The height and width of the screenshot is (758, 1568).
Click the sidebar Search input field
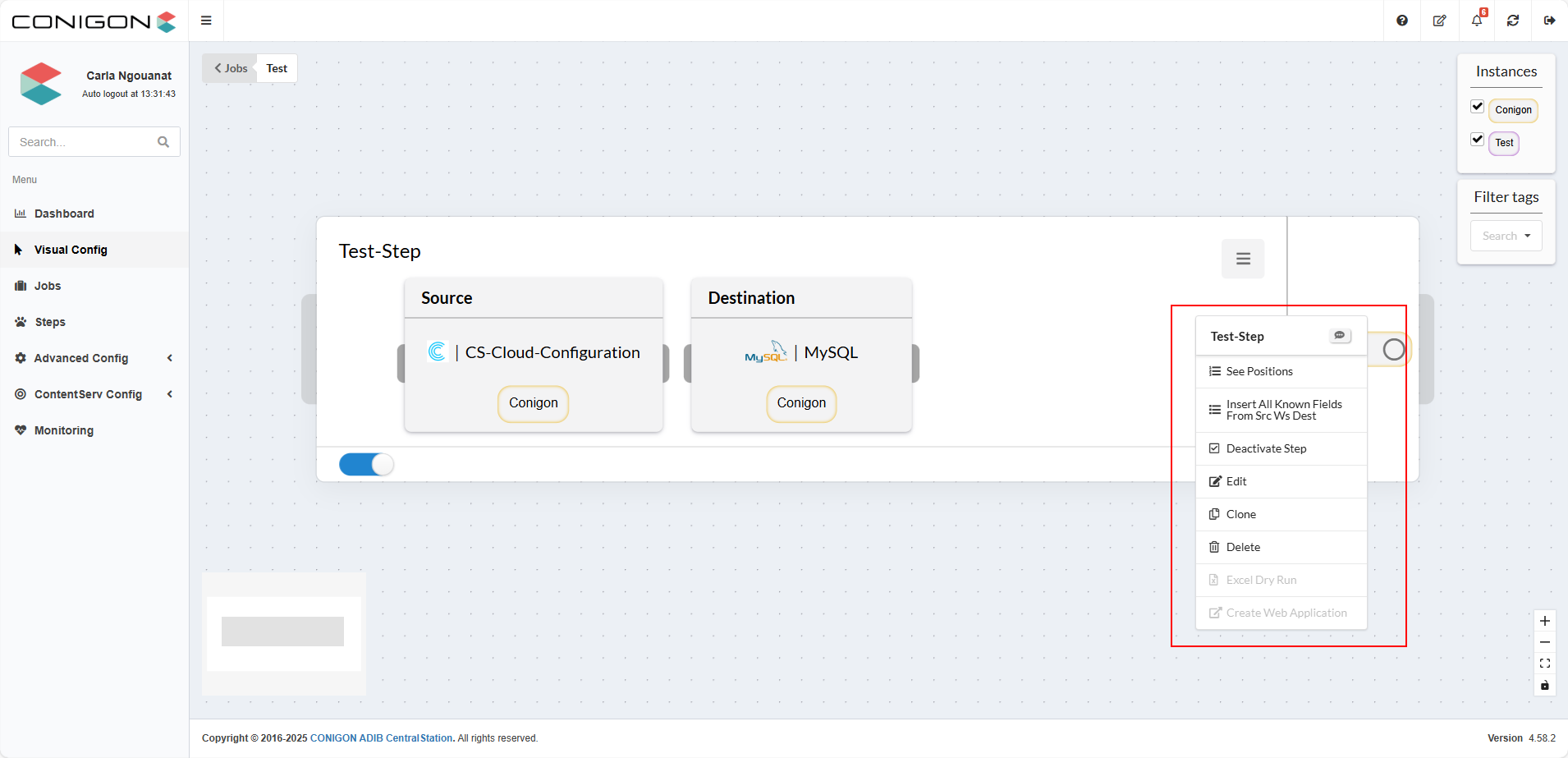tap(85, 142)
